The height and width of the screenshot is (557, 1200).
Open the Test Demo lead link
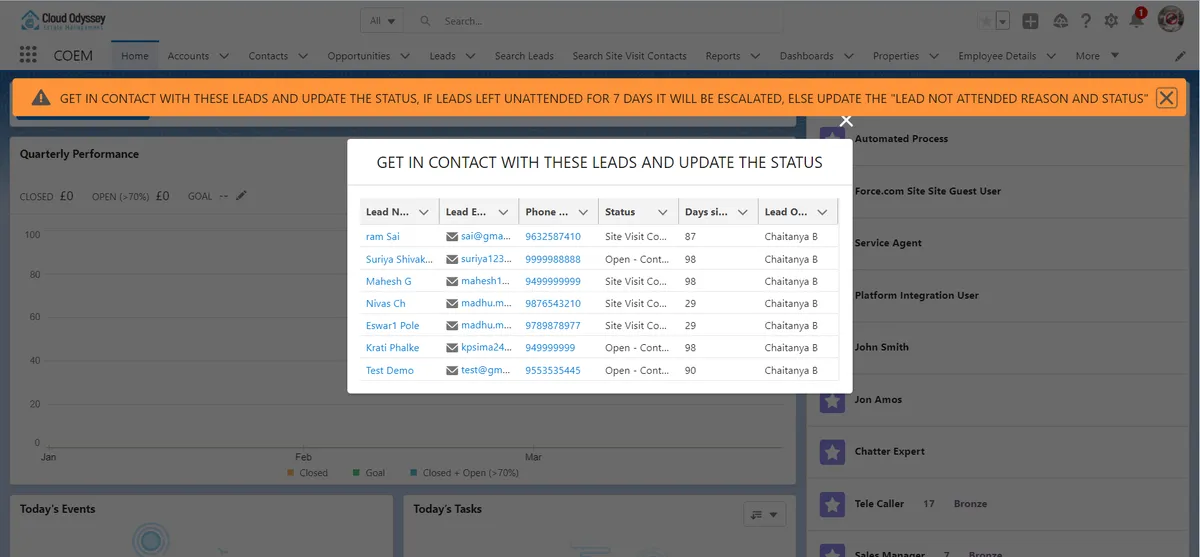pos(390,370)
